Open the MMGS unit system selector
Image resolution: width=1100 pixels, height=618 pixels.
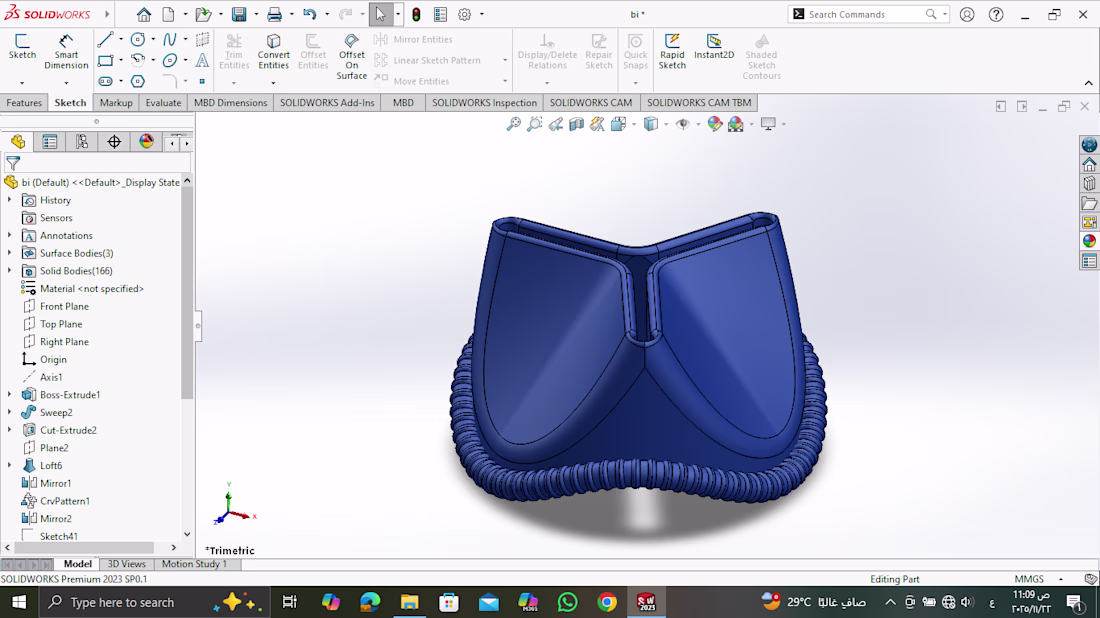tap(1038, 579)
